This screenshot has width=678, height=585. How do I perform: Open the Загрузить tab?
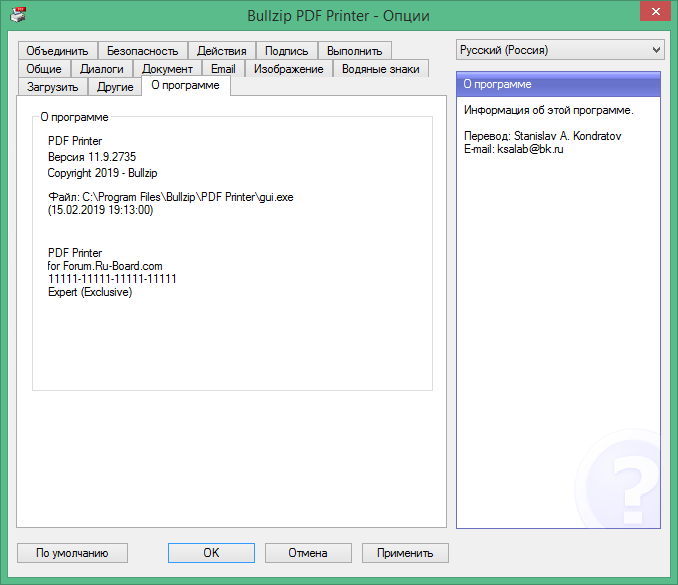click(x=53, y=87)
